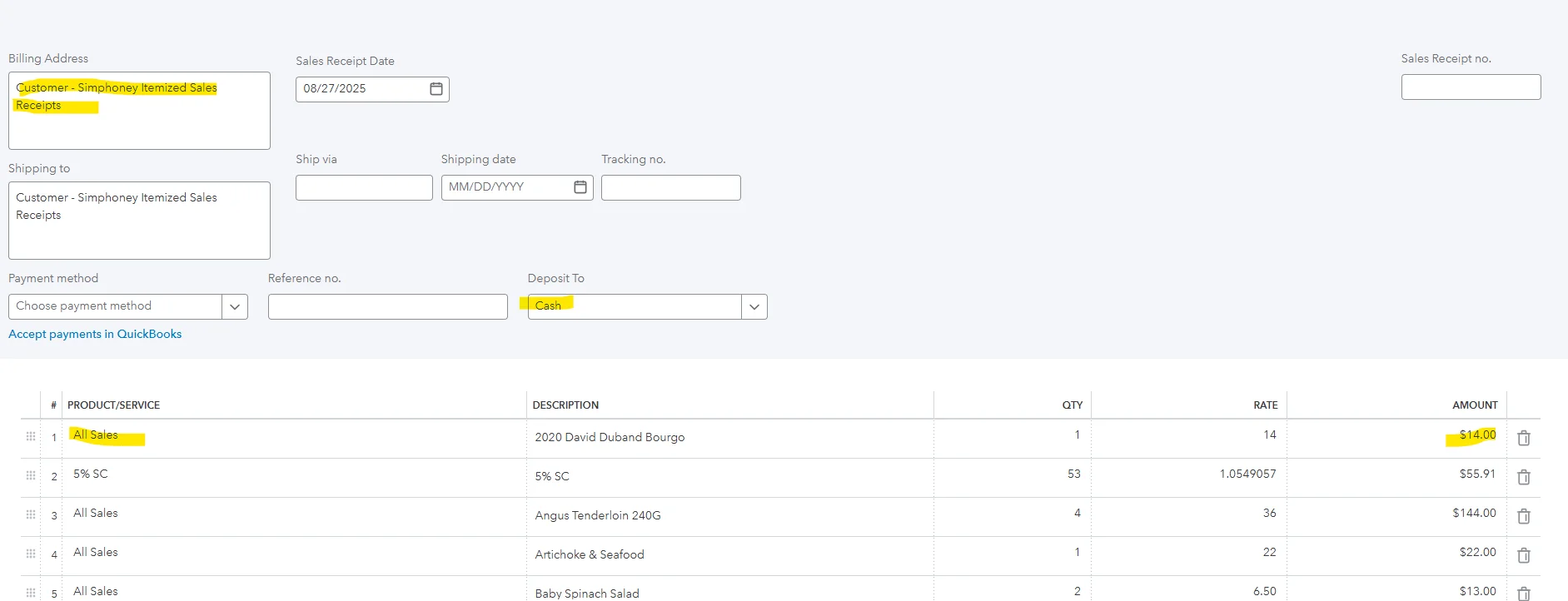Open the Choose payment method combo box
1568x601 pixels.
(x=128, y=306)
